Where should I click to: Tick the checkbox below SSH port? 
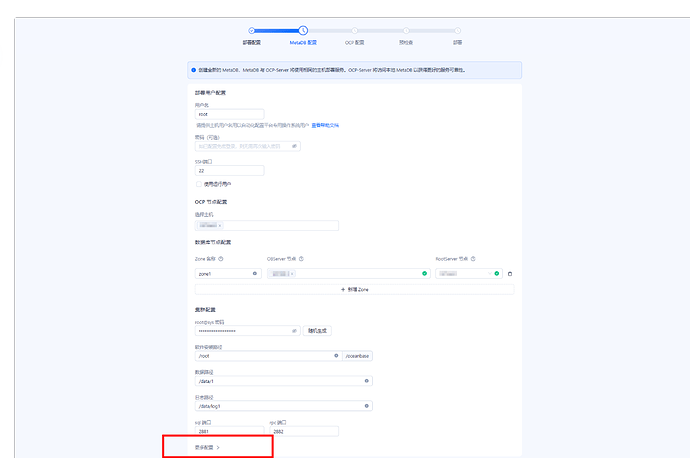point(199,184)
